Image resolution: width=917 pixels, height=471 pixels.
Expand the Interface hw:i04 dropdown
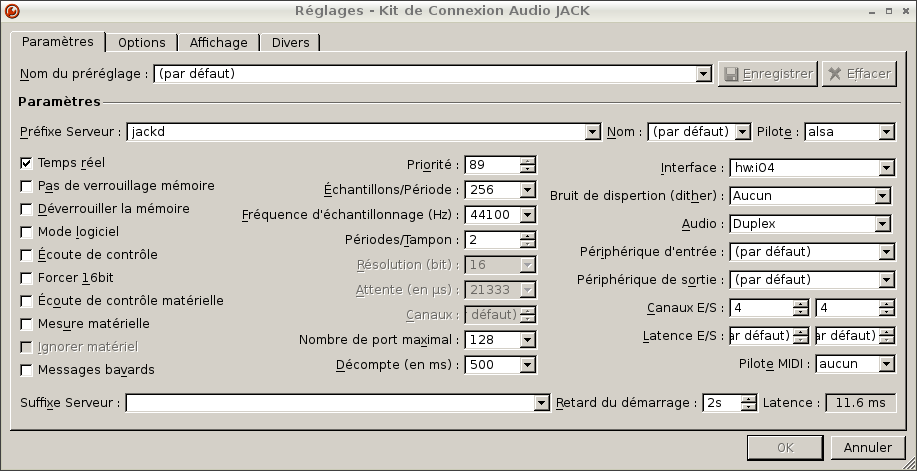(883, 168)
